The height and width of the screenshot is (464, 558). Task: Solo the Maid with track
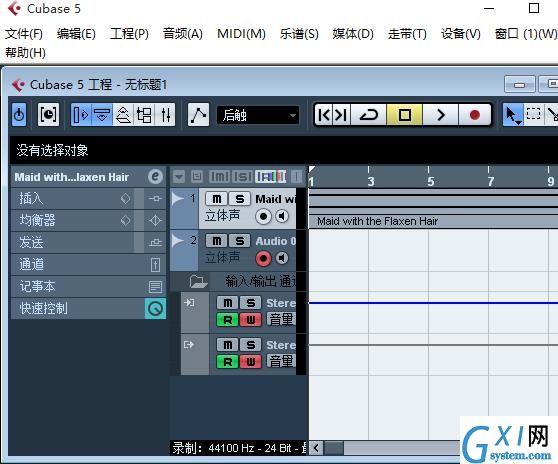click(239, 199)
